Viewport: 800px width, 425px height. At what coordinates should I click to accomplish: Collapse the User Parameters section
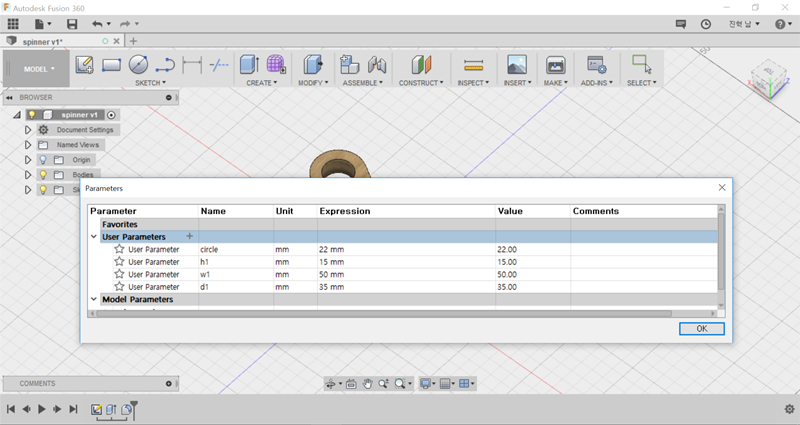pyautogui.click(x=94, y=237)
